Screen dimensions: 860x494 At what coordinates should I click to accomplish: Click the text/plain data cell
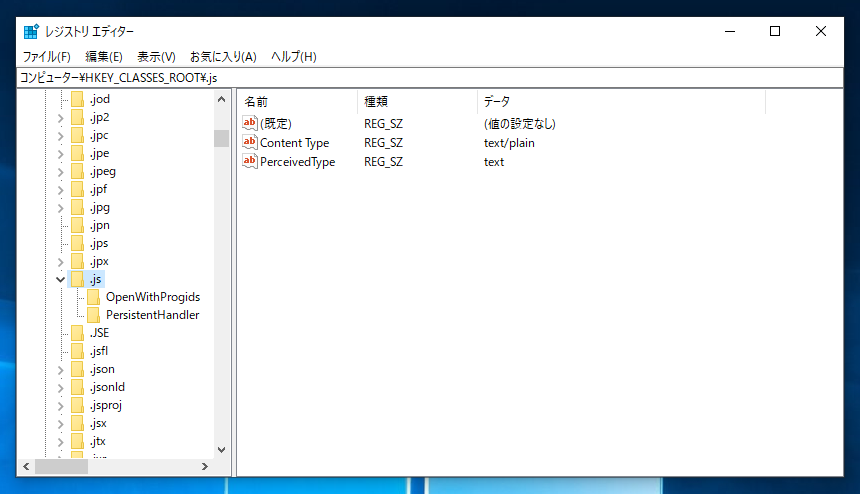(509, 143)
